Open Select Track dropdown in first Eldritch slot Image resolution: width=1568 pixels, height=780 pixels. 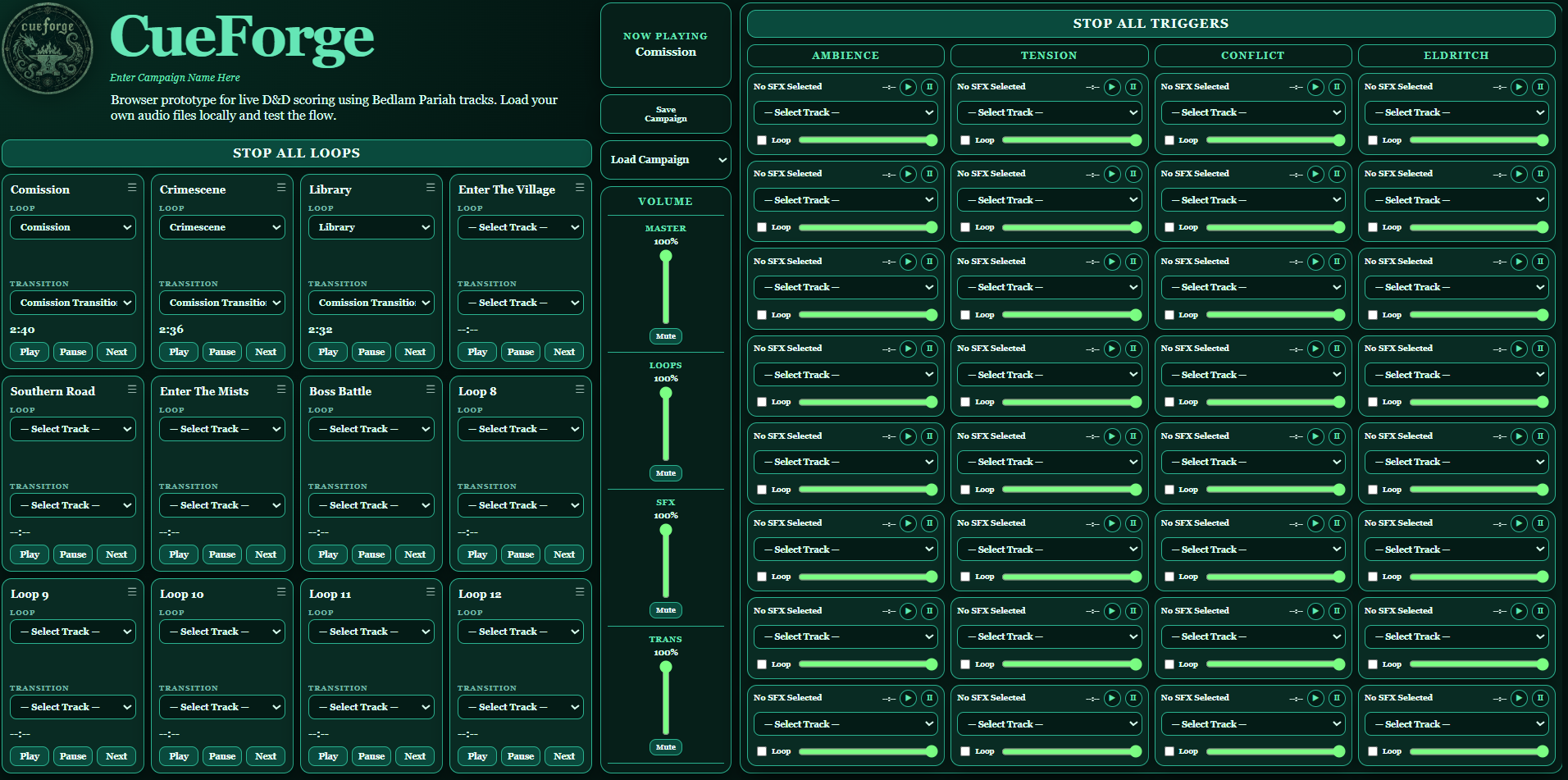[x=1456, y=112]
